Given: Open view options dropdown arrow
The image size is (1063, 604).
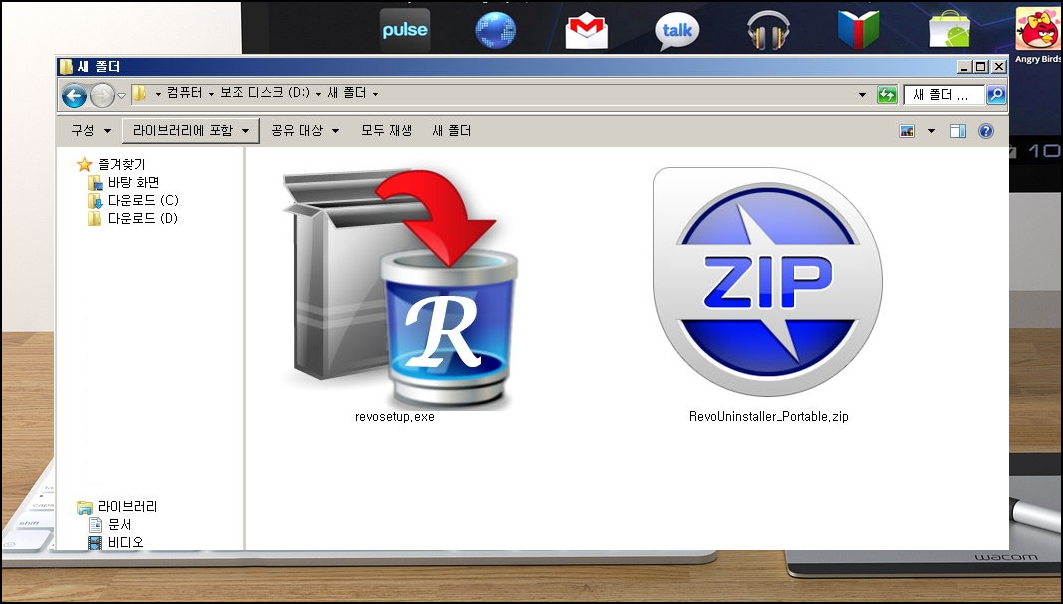Looking at the screenshot, I should click(x=931, y=131).
